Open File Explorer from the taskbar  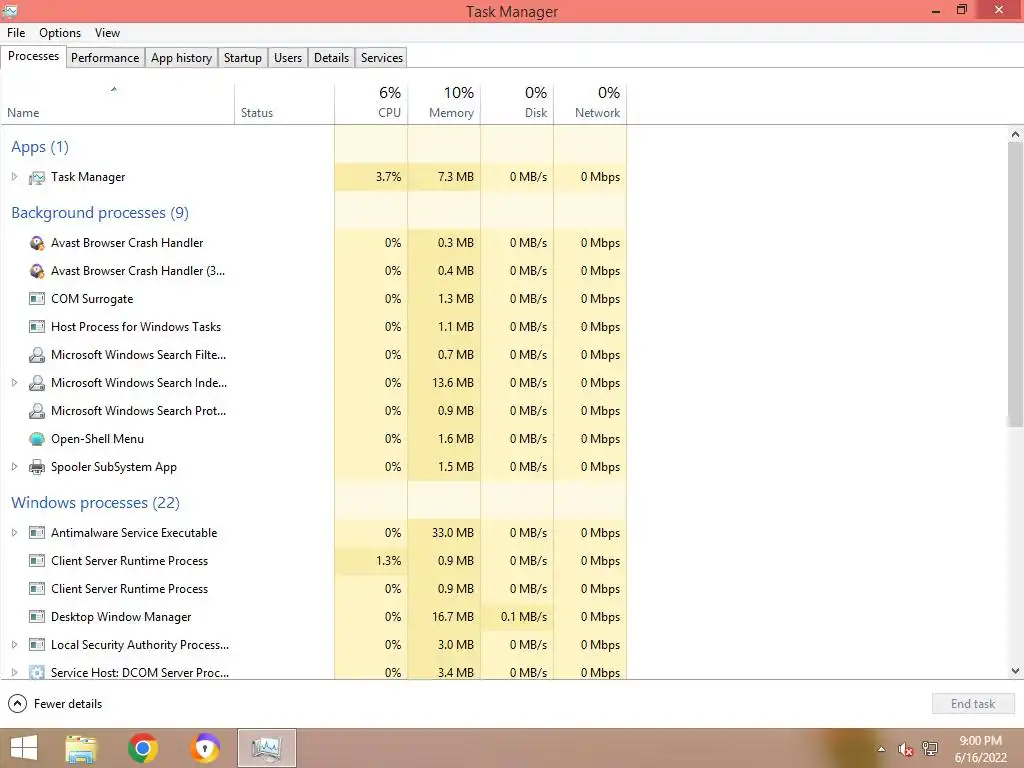click(81, 748)
